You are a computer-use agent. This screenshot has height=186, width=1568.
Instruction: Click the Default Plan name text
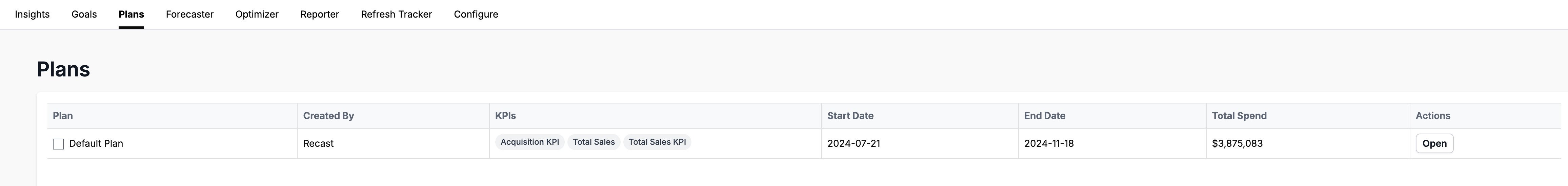96,143
